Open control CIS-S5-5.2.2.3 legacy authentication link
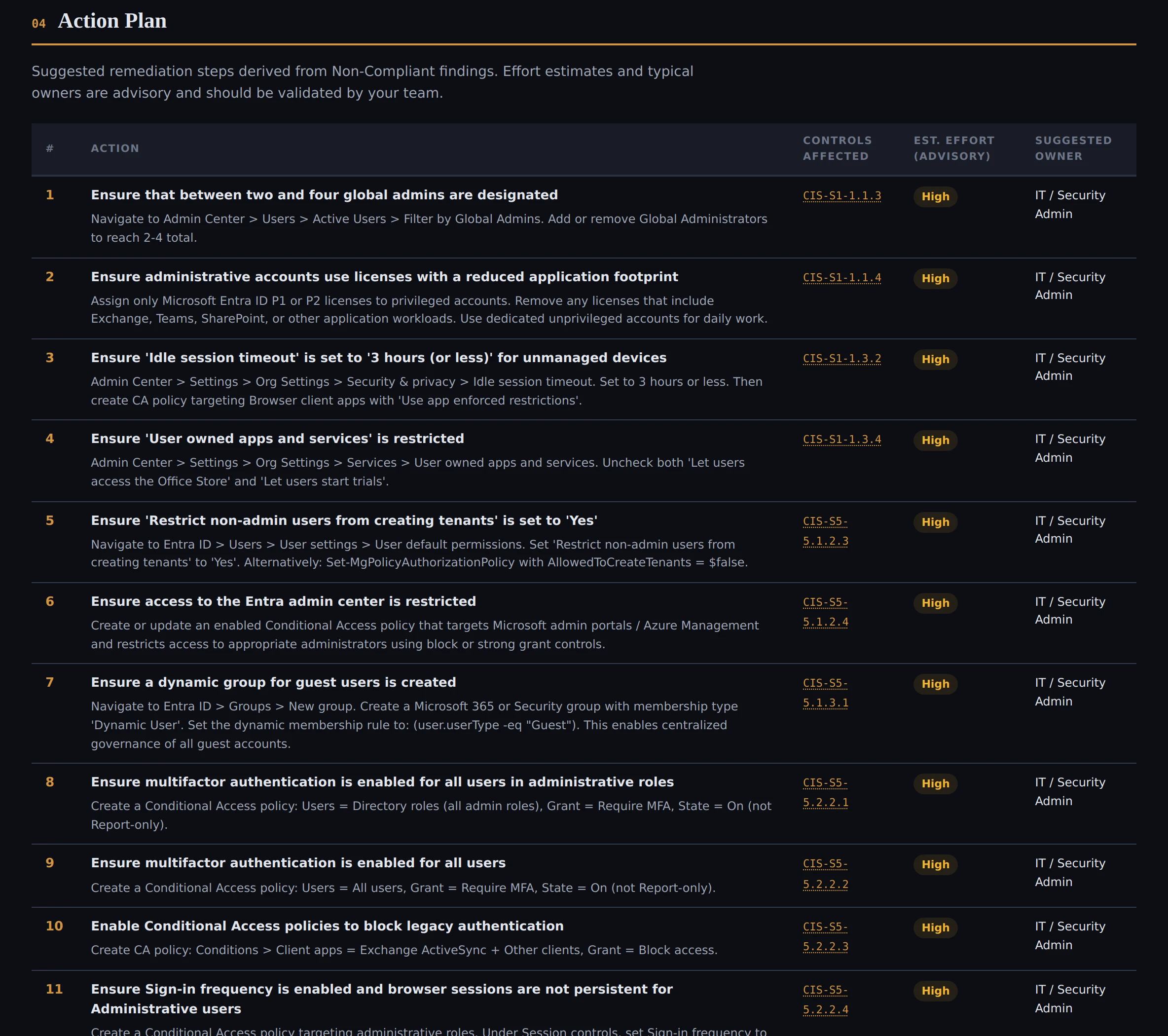This screenshot has height=1036, width=1168. (825, 936)
